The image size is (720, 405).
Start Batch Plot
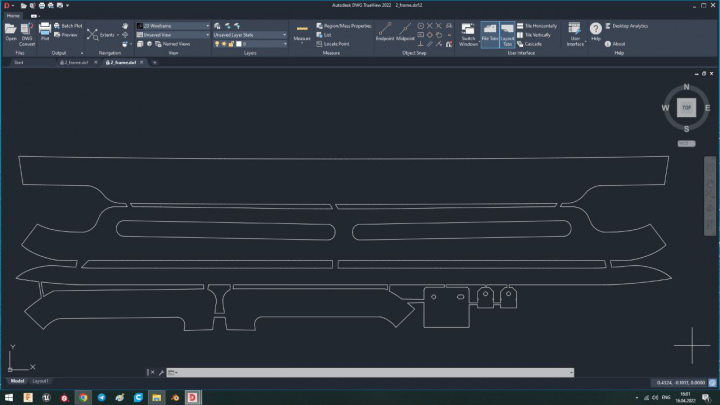[68, 26]
